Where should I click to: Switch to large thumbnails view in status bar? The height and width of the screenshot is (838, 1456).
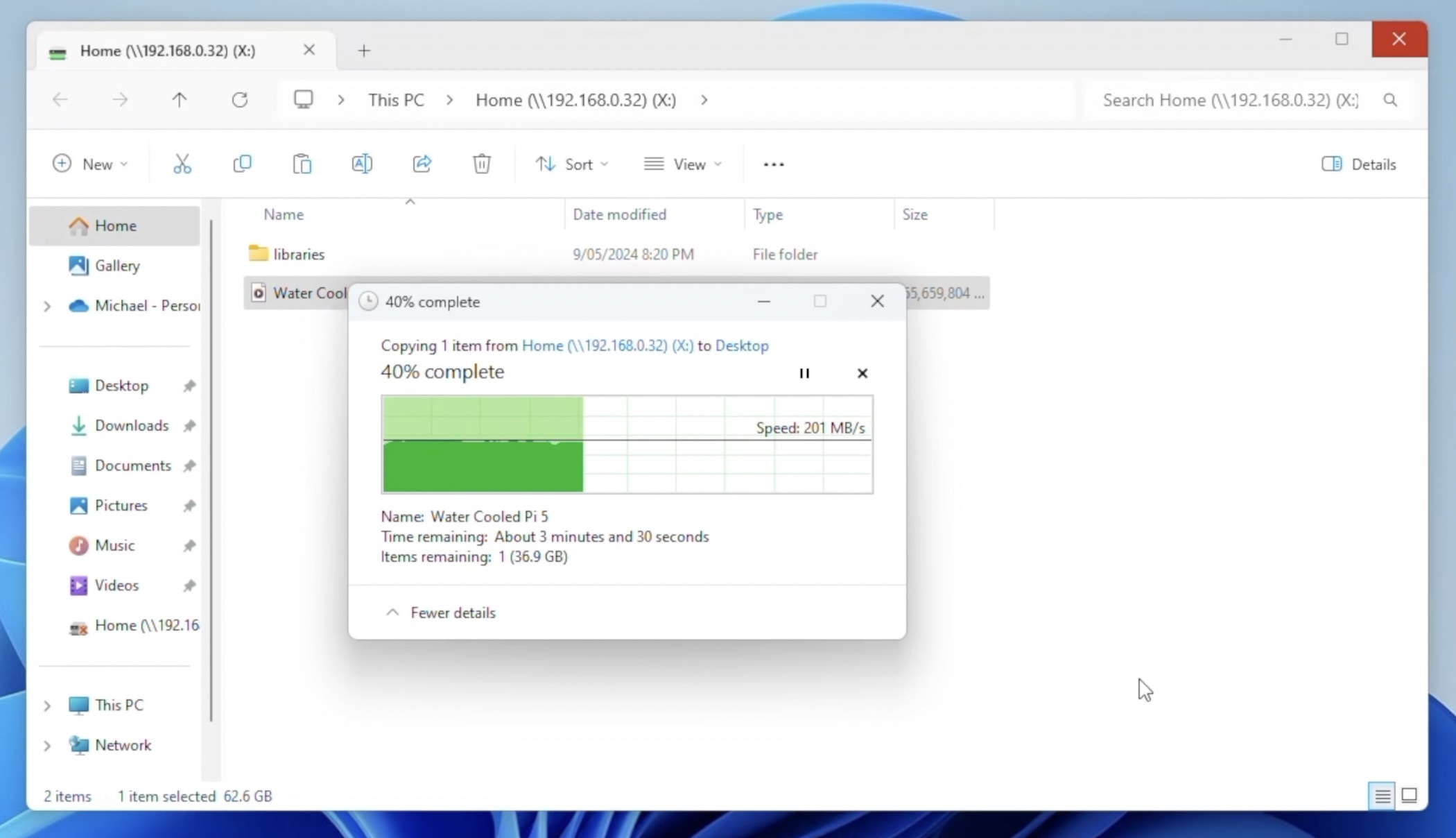1409,796
